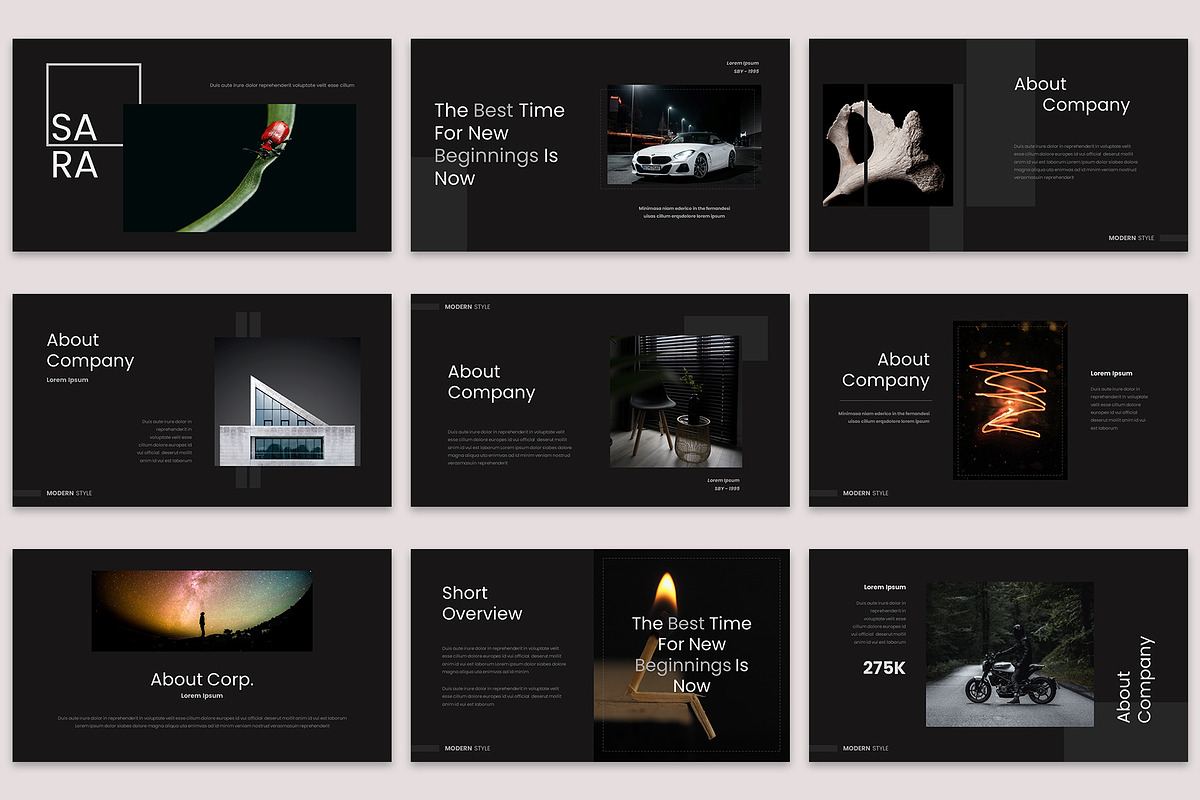
Task: Select the orange light painting photo
Action: tap(1010, 400)
